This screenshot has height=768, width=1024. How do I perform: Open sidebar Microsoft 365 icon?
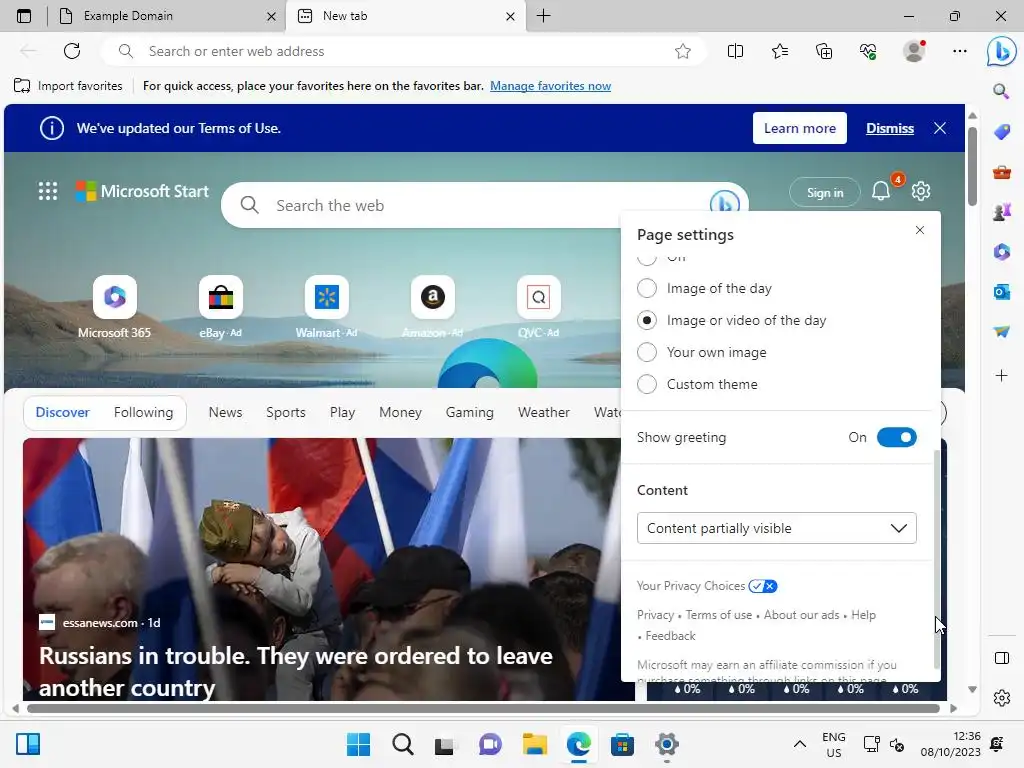(x=1001, y=251)
